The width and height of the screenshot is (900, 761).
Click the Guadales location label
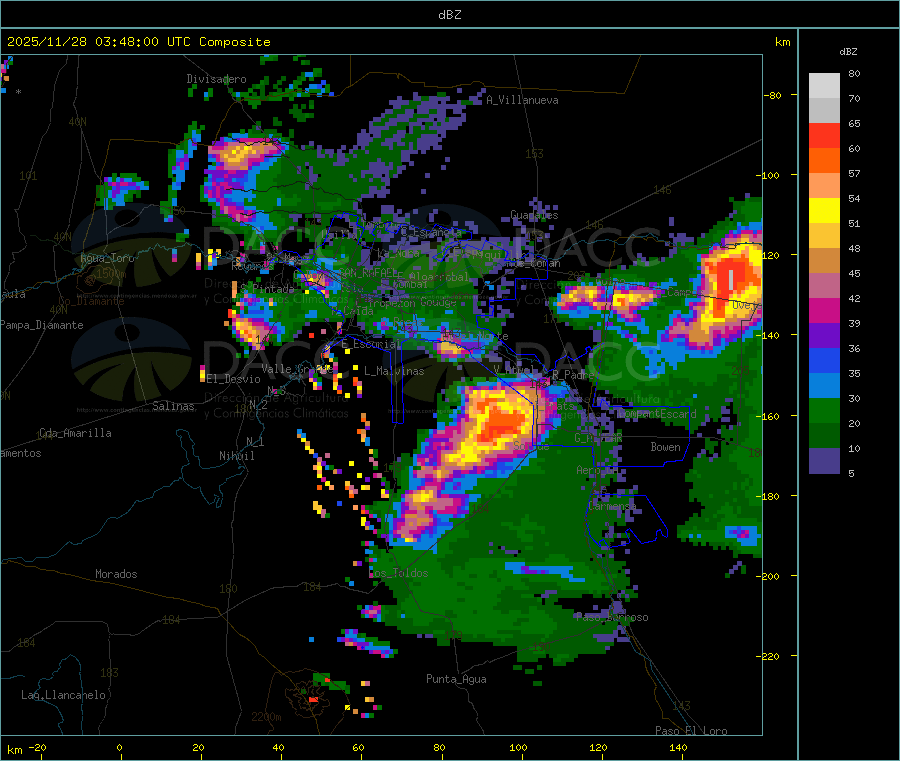tap(534, 215)
